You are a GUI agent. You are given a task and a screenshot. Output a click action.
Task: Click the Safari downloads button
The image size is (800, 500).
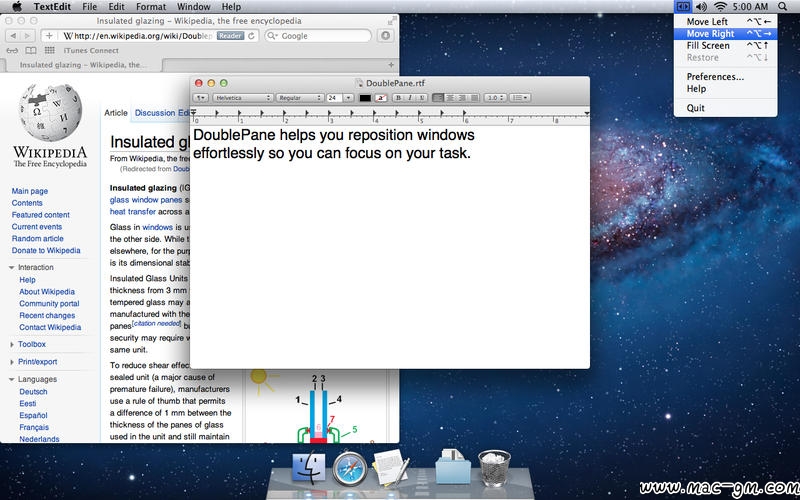tap(386, 36)
